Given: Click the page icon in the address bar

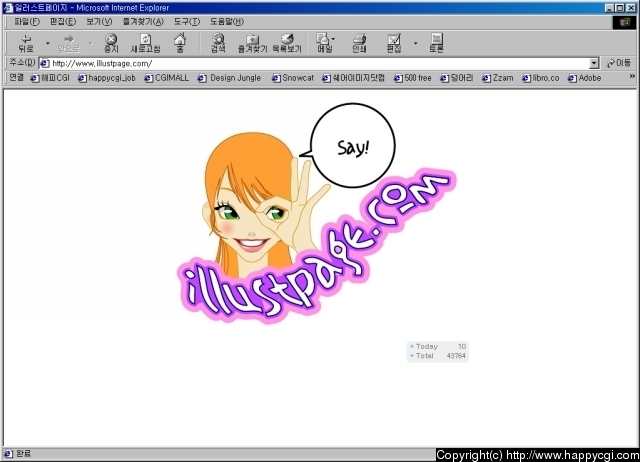Looking at the screenshot, I should tap(44, 63).
